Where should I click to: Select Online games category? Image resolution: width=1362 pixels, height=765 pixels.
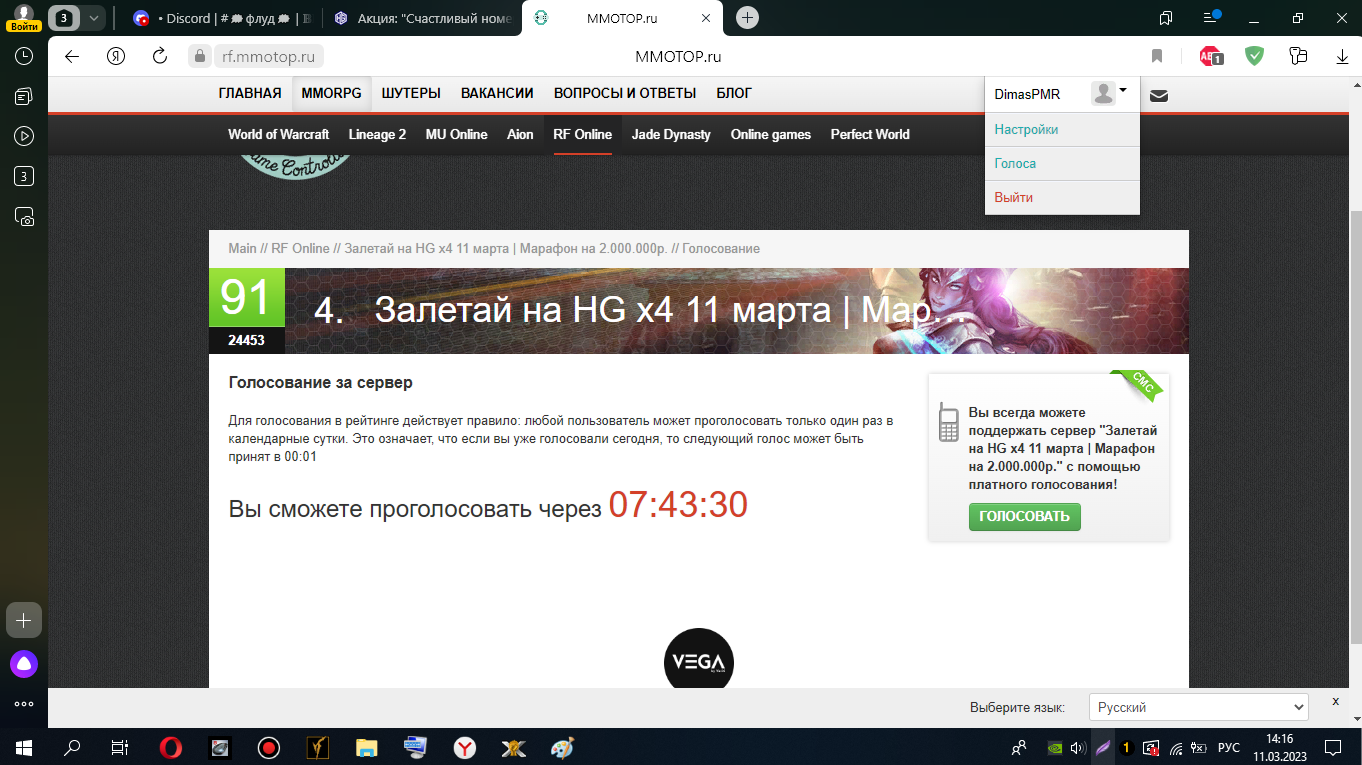click(x=771, y=134)
